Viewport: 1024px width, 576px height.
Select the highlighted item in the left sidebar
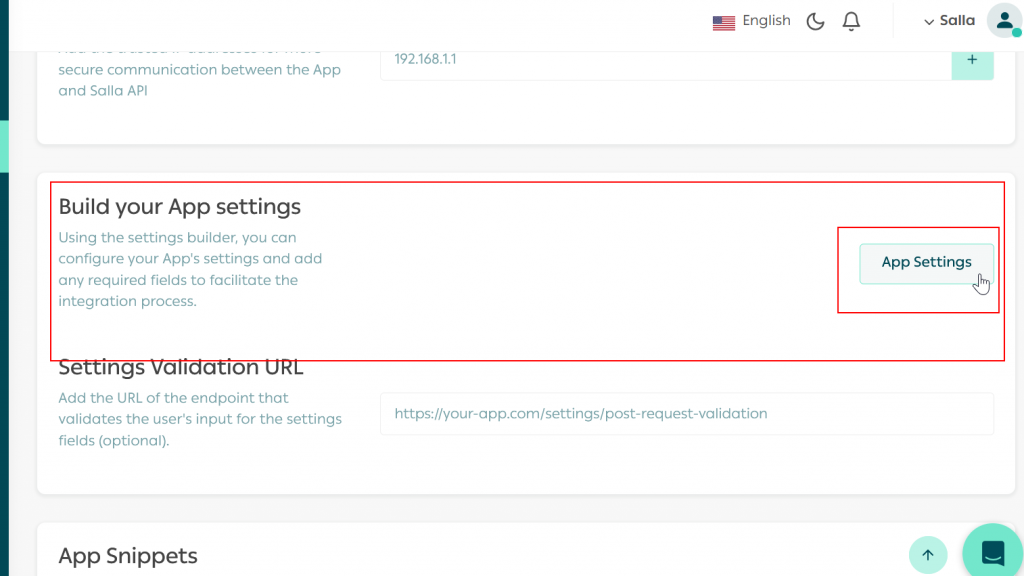[3, 146]
